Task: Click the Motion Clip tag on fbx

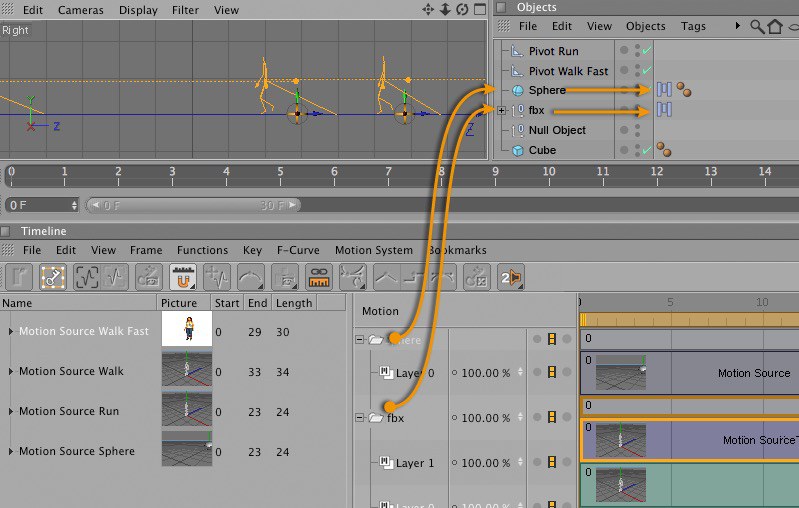Action: pyautogui.click(x=664, y=110)
